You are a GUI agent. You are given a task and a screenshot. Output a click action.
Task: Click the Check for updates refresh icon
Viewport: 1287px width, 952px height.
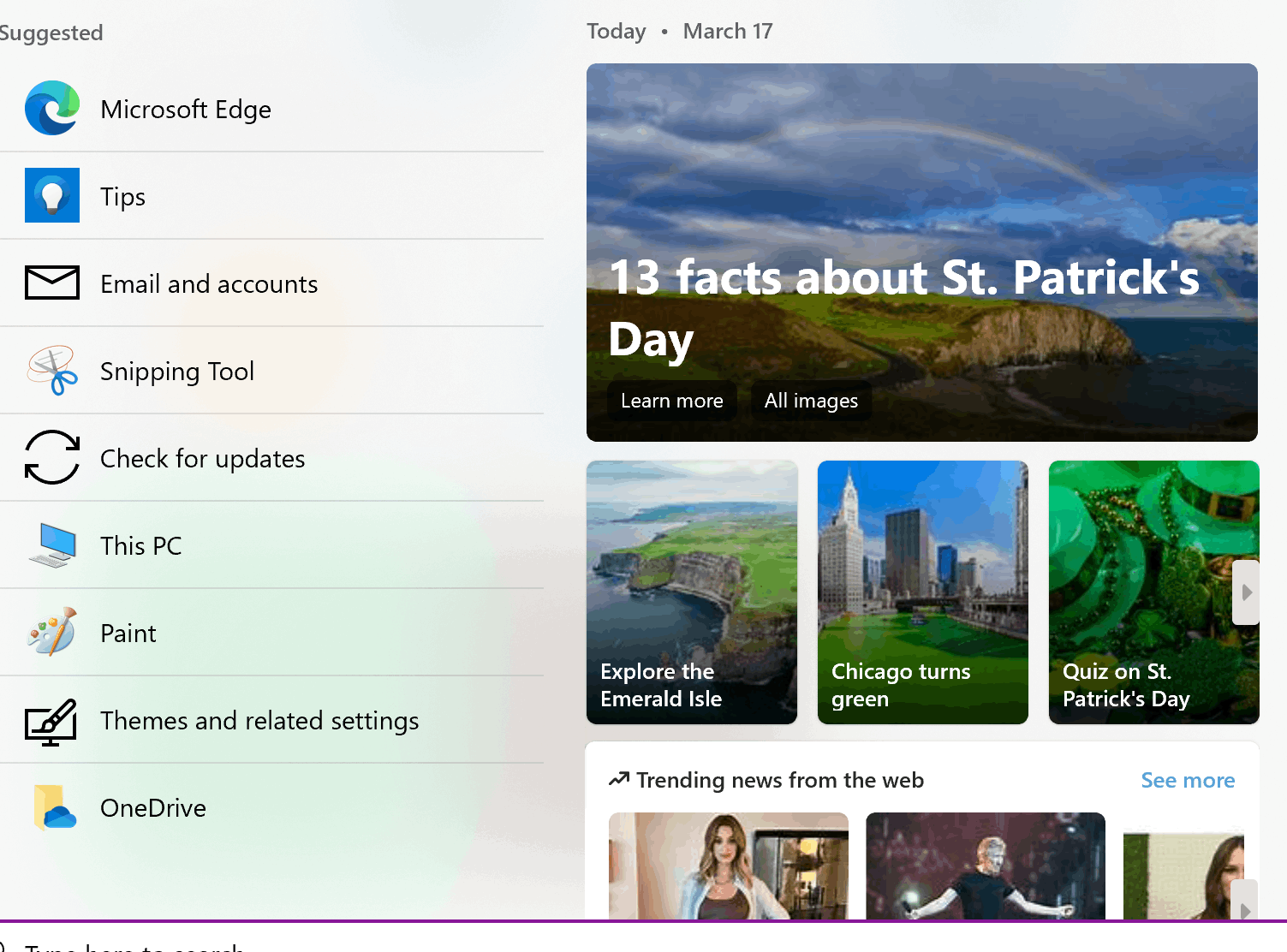52,457
